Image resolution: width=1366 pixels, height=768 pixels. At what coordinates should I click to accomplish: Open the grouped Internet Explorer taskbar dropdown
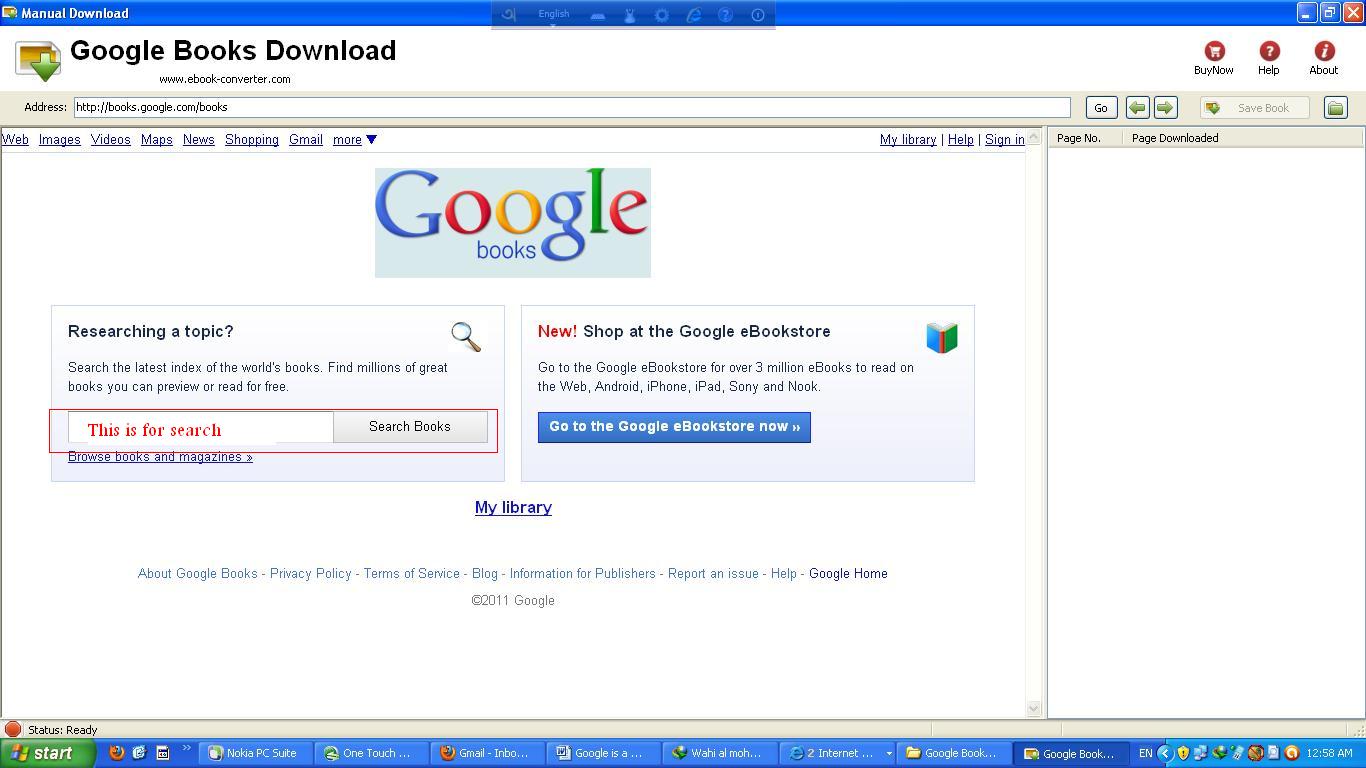pyautogui.click(x=888, y=753)
